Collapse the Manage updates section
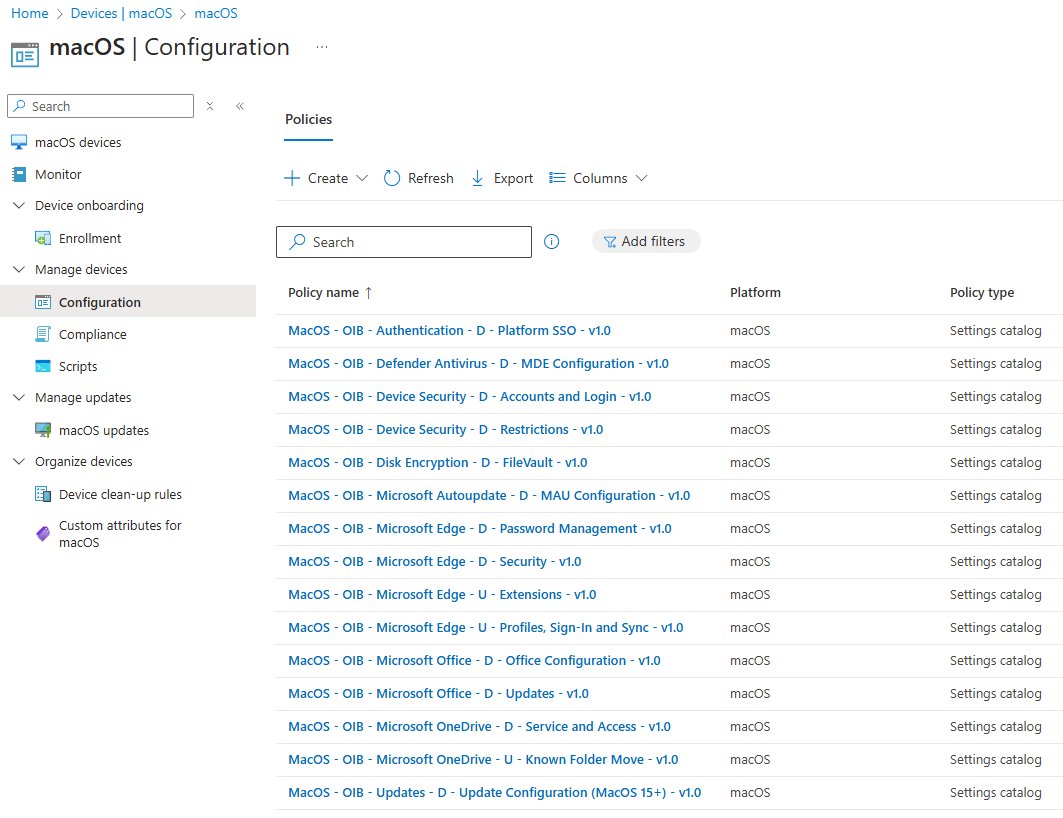 click(19, 398)
